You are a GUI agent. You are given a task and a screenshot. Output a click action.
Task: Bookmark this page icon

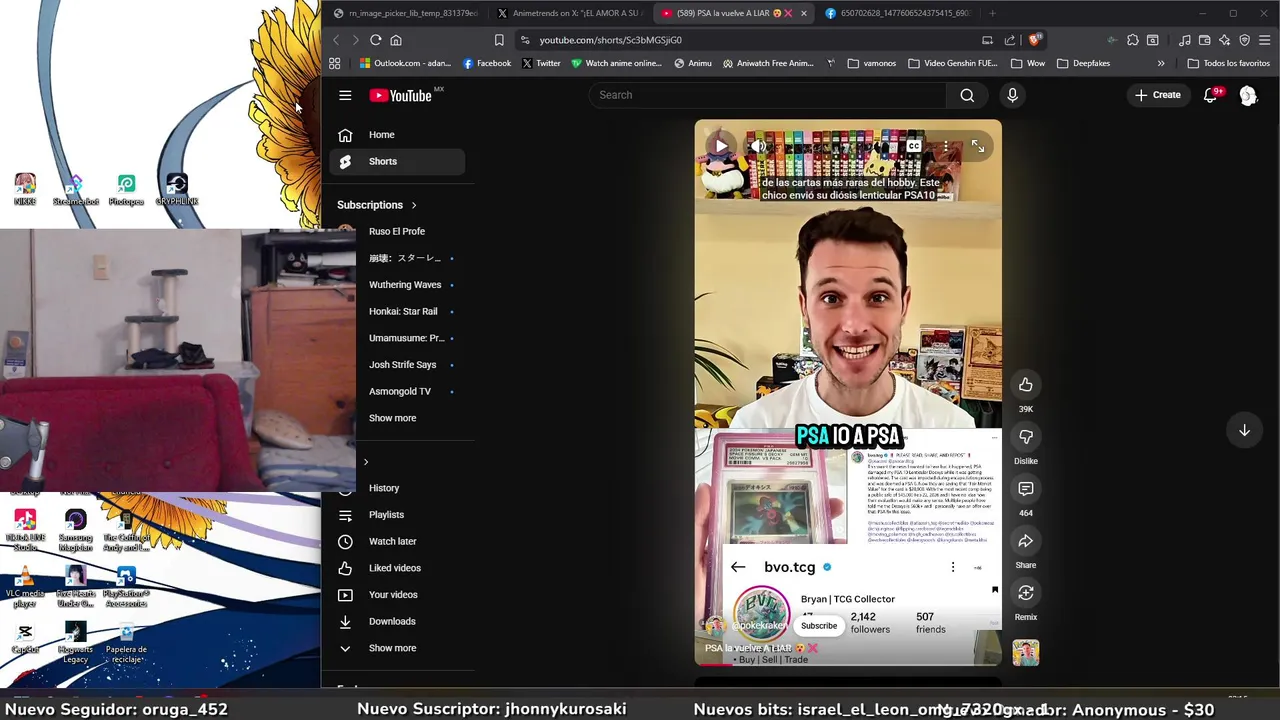click(x=499, y=40)
